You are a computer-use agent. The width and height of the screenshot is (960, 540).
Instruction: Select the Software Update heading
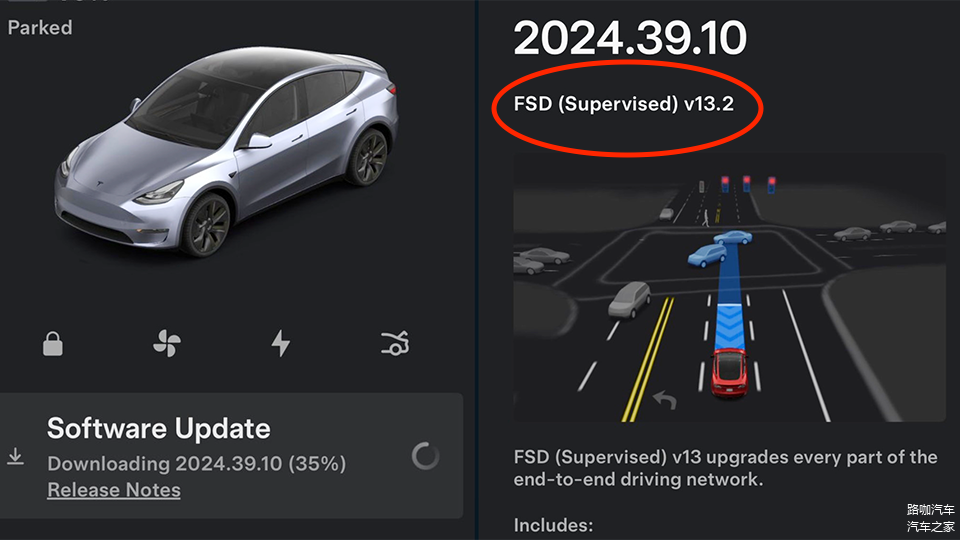159,429
